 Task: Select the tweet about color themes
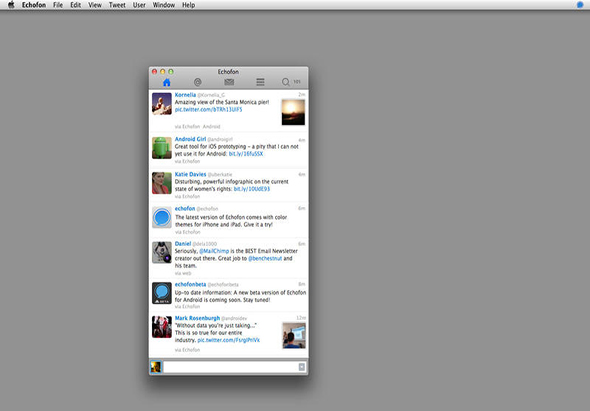(x=228, y=220)
